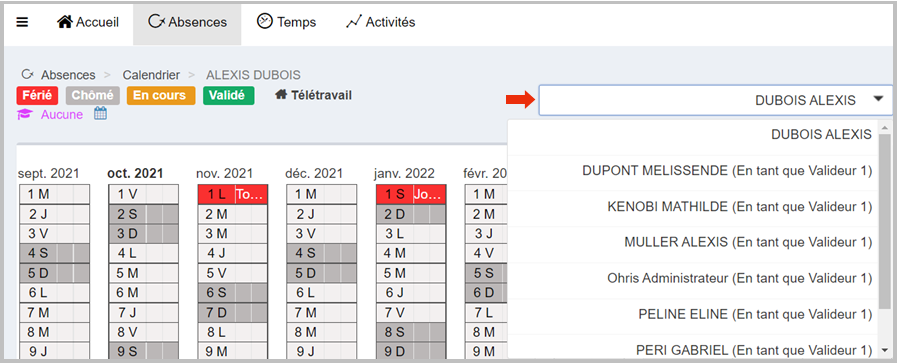Click the déc. 2021 month header

click(x=314, y=173)
